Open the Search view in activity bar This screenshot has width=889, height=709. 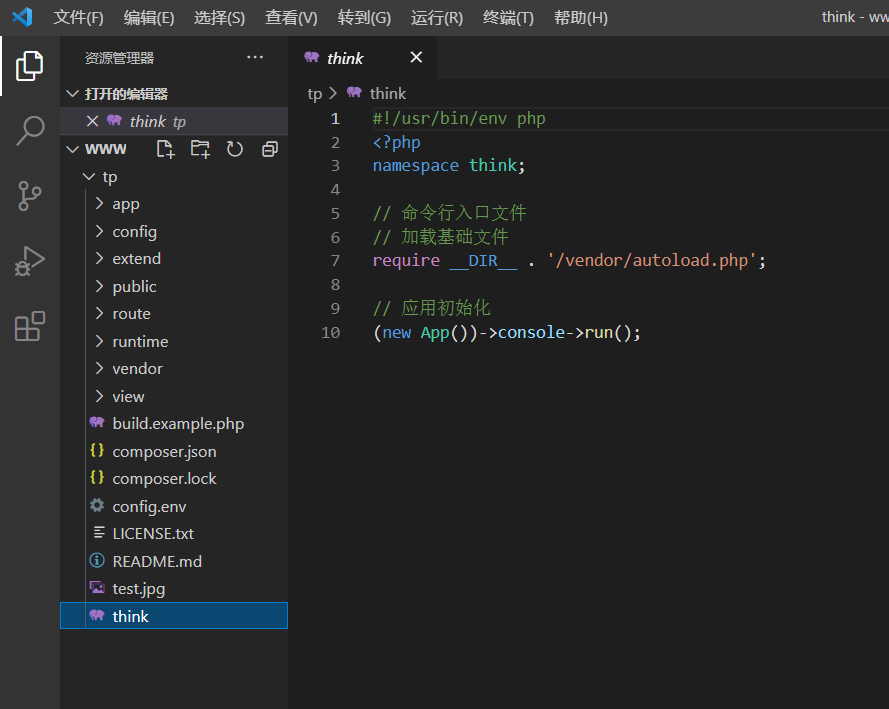pyautogui.click(x=30, y=130)
